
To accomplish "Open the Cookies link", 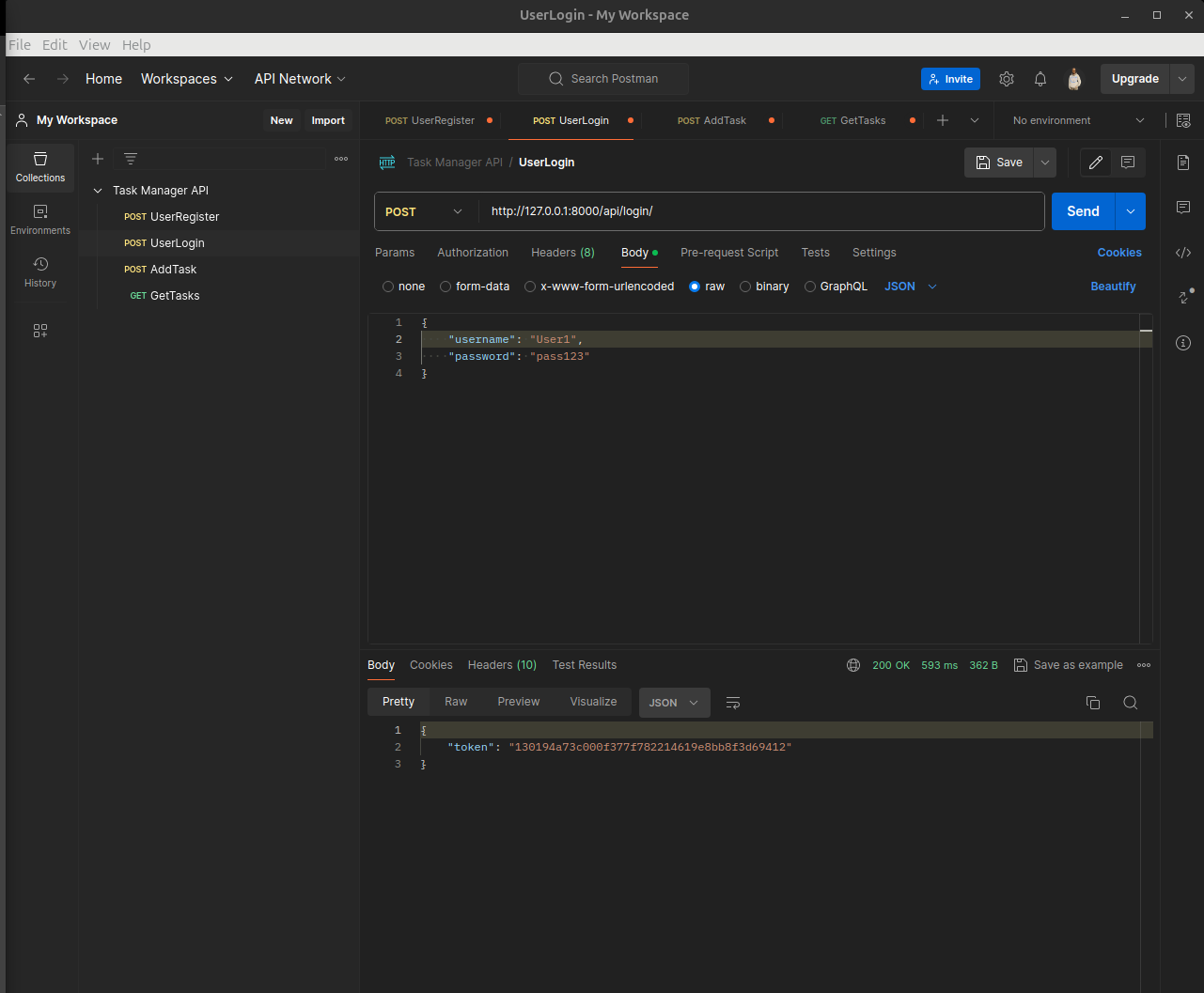I will pos(1119,253).
